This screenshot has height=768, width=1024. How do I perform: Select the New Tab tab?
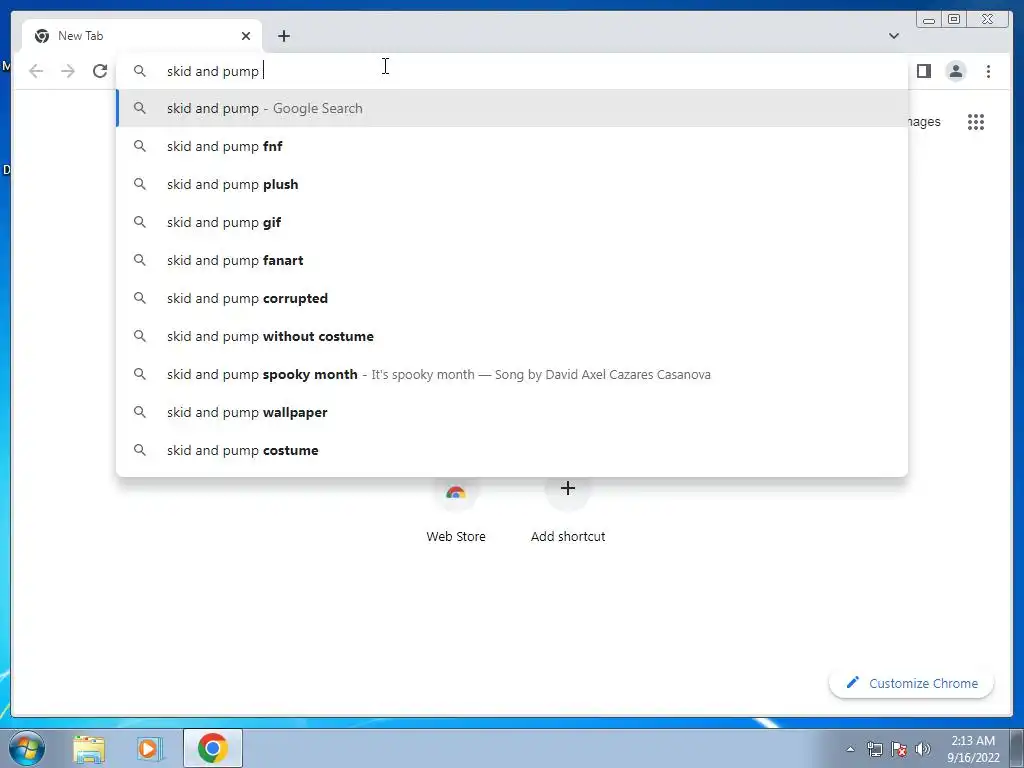click(142, 36)
